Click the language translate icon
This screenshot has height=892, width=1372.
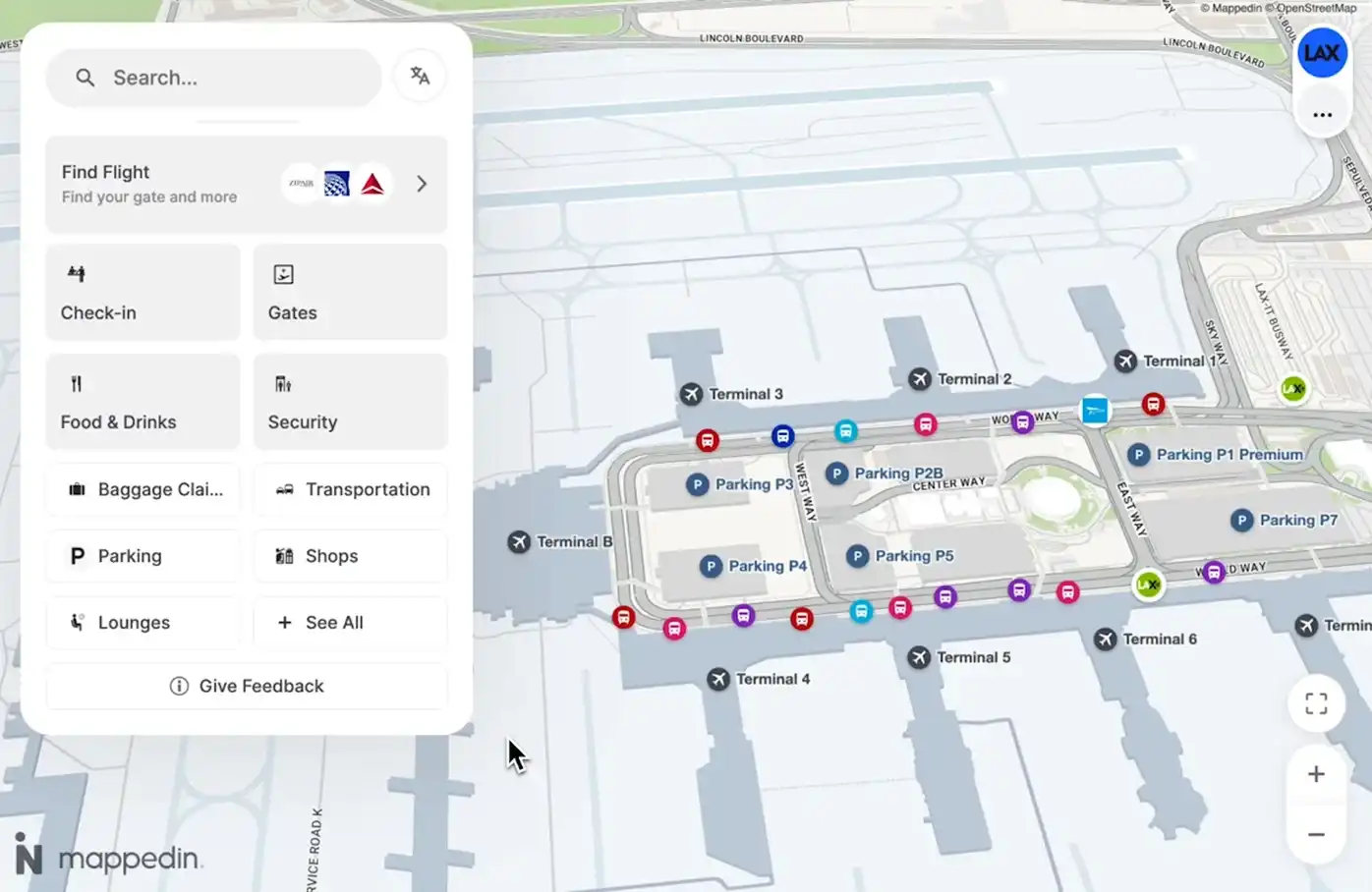point(420,77)
